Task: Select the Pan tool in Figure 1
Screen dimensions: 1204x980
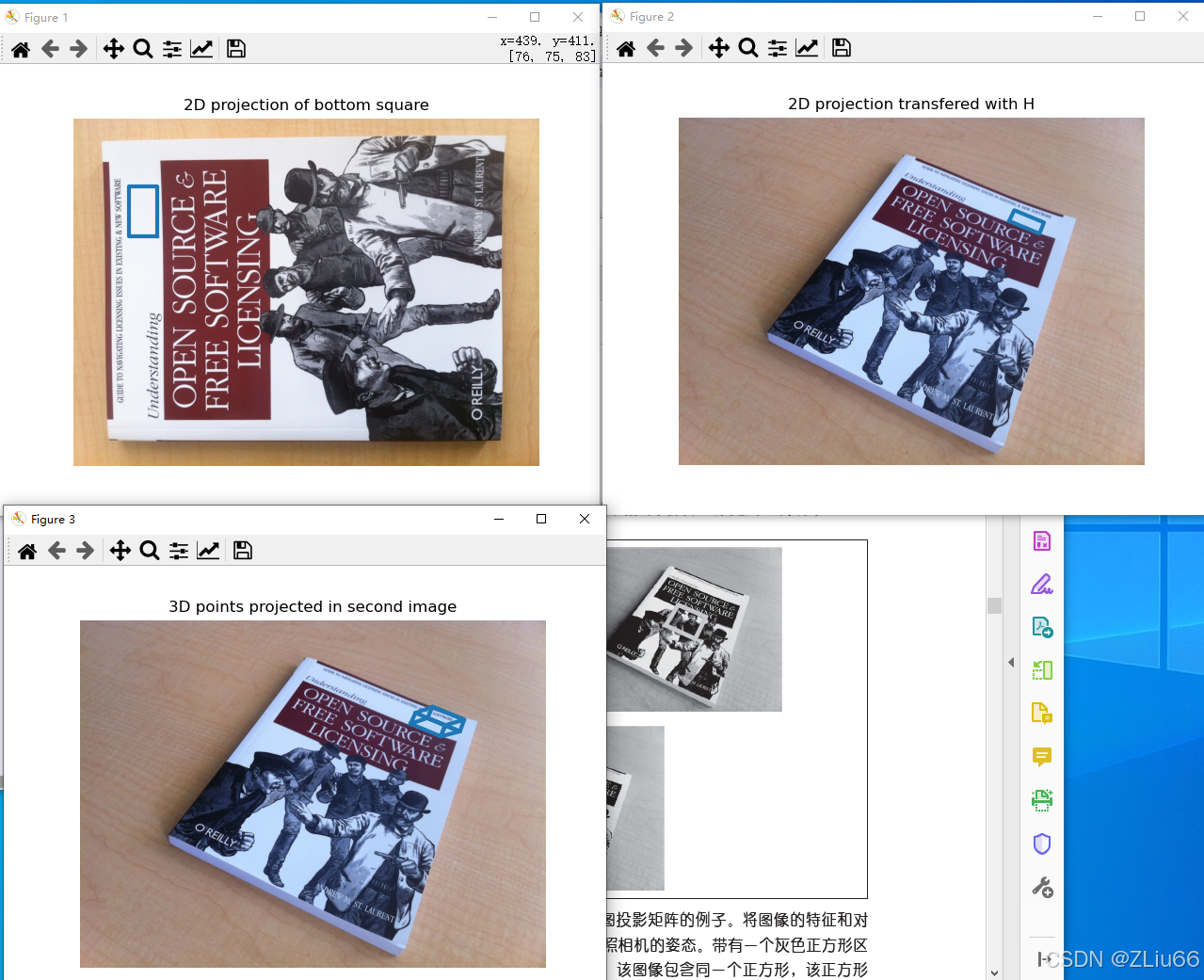Action: (x=114, y=49)
